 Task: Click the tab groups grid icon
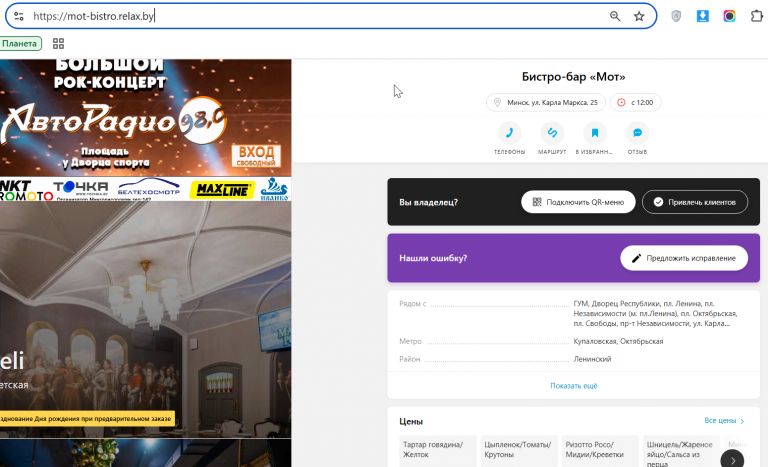click(x=58, y=44)
